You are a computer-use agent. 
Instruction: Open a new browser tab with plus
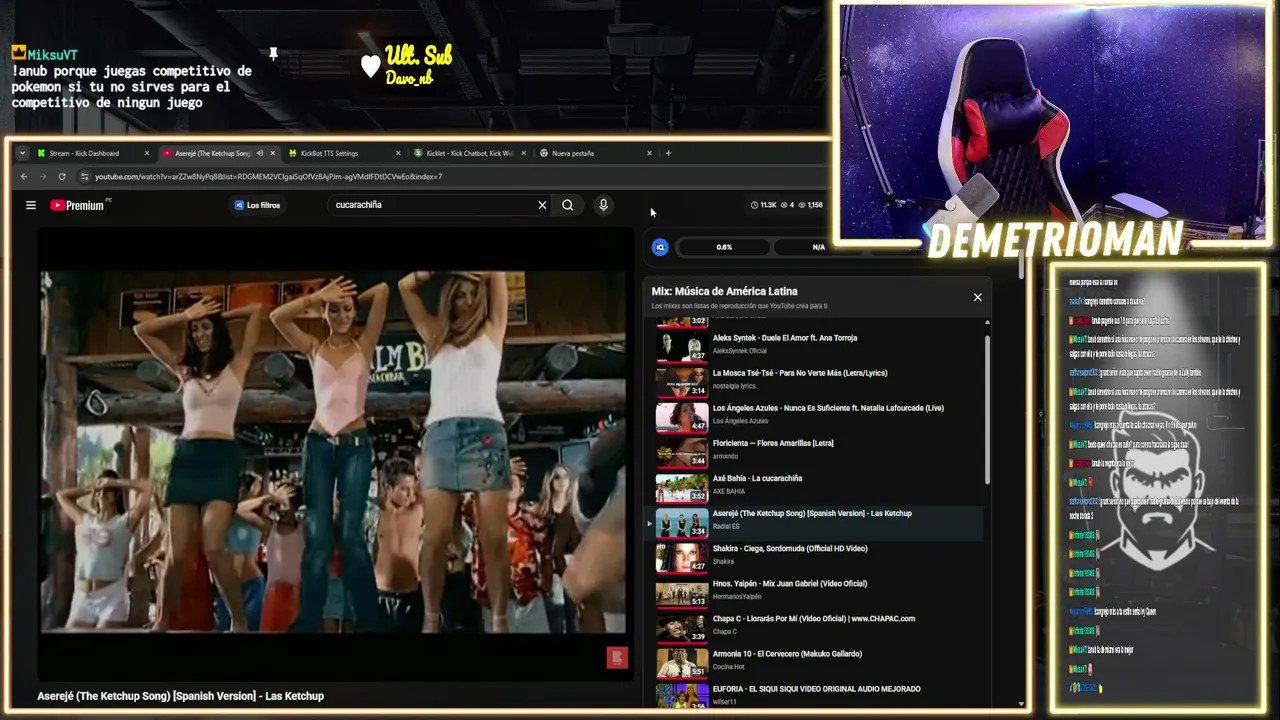[668, 153]
